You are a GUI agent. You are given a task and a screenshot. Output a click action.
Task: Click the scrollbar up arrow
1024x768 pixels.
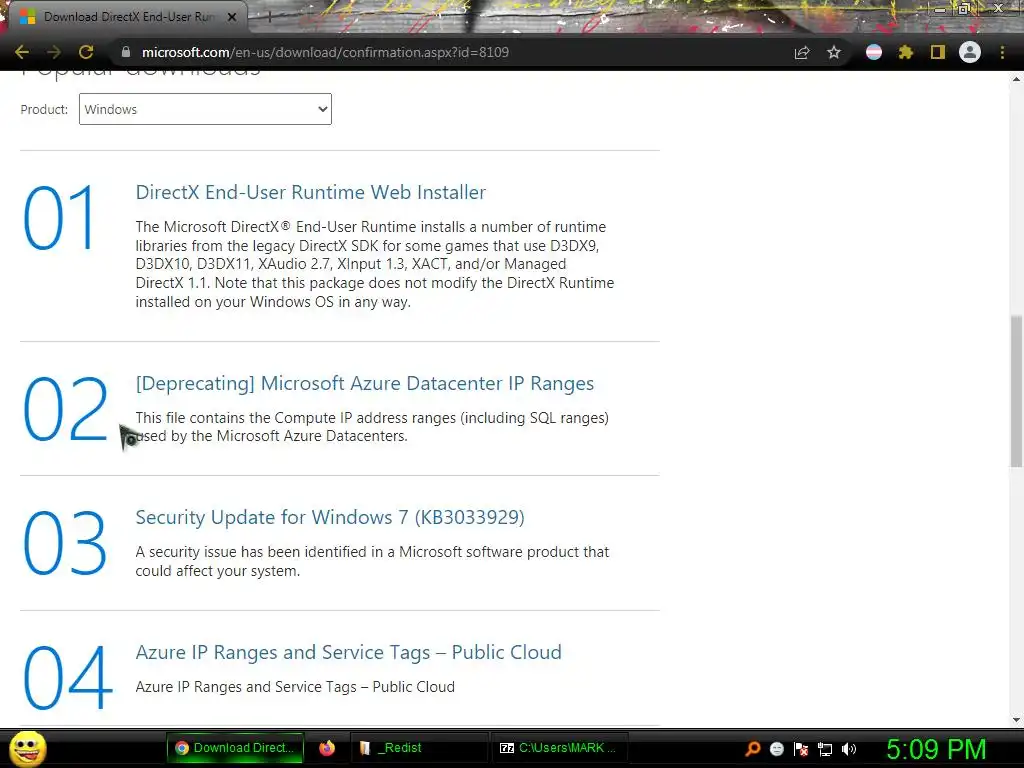[x=1016, y=79]
